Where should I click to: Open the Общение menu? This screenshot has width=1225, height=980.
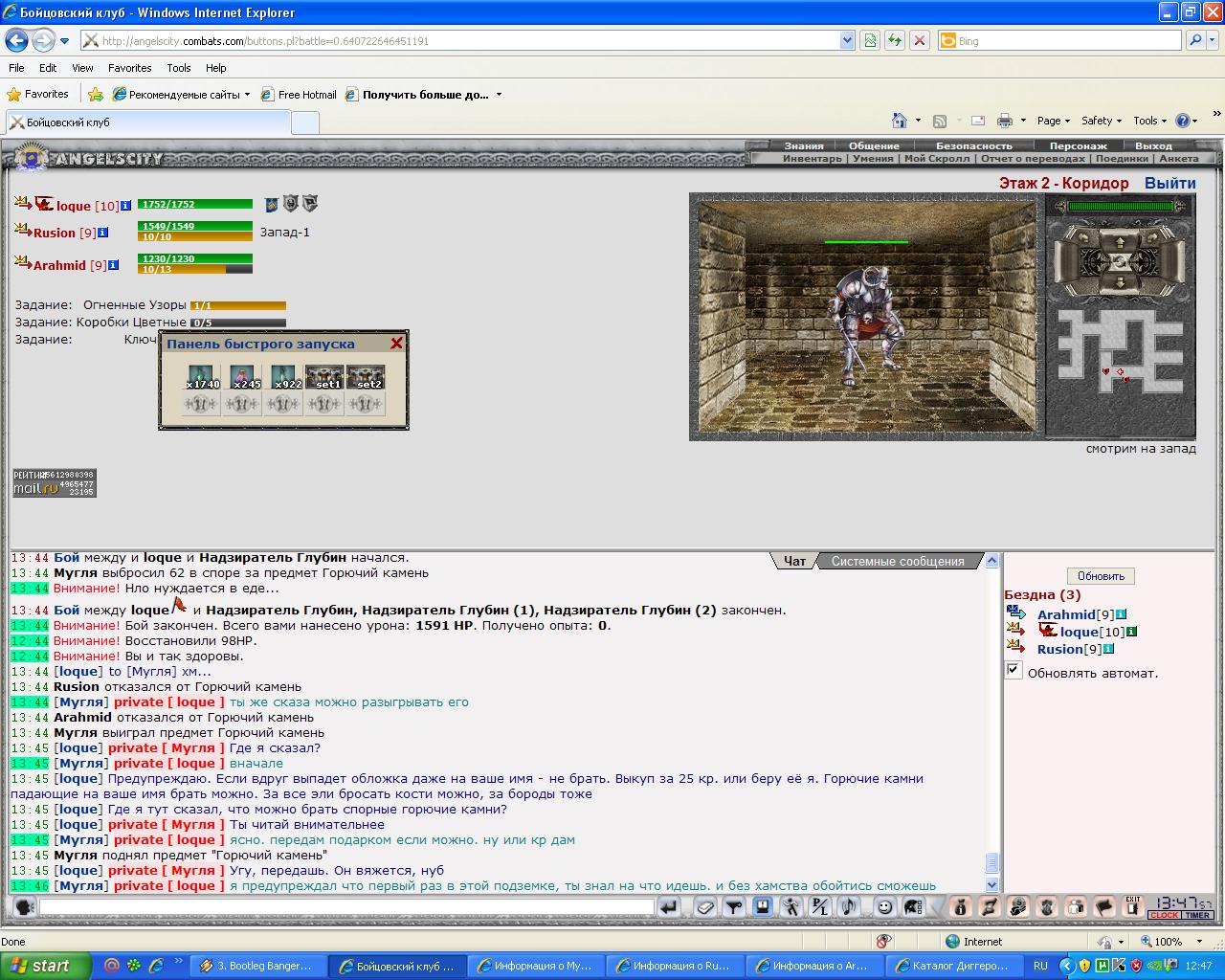coord(874,146)
